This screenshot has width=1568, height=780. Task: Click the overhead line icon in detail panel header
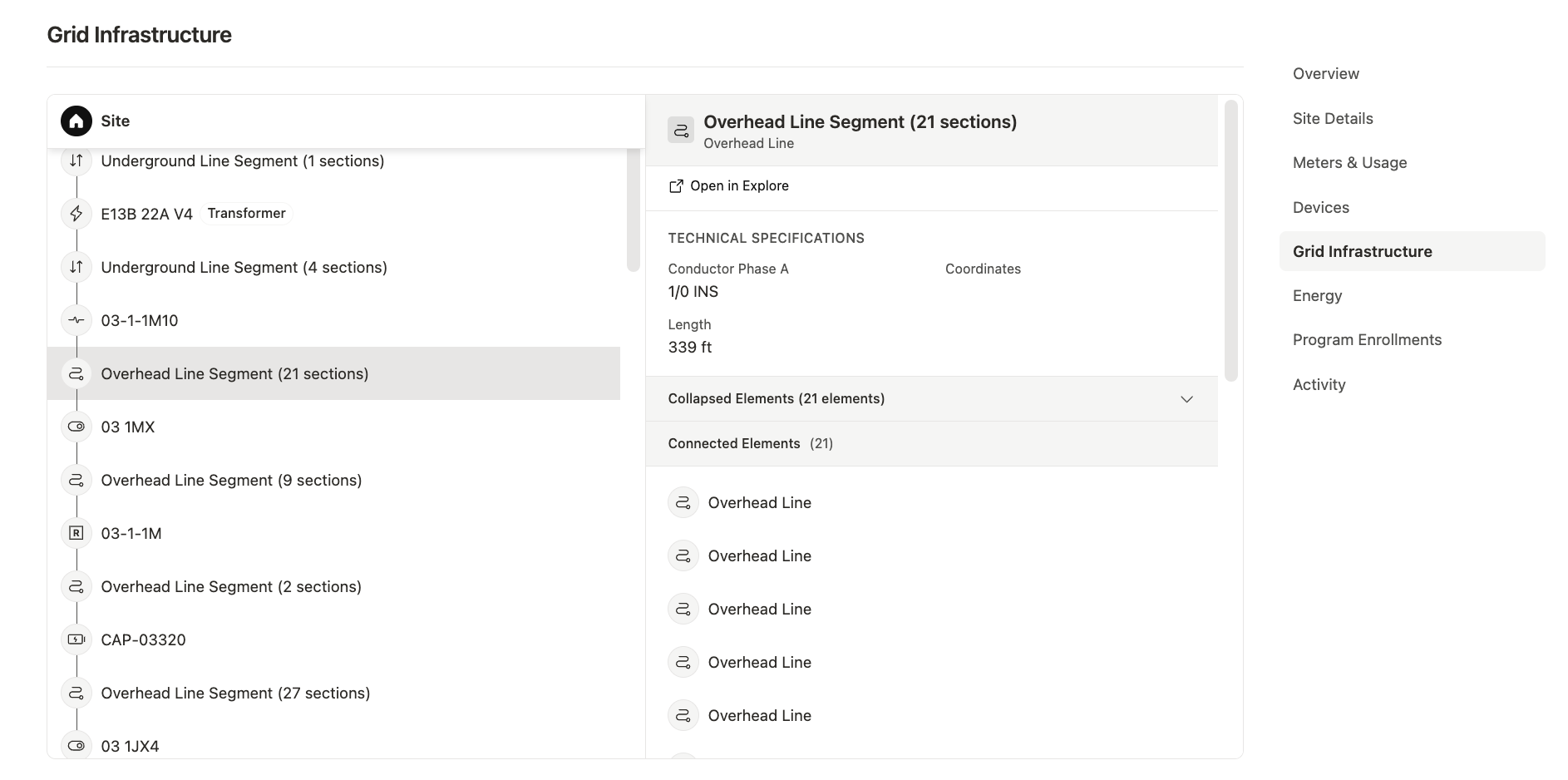[681, 130]
